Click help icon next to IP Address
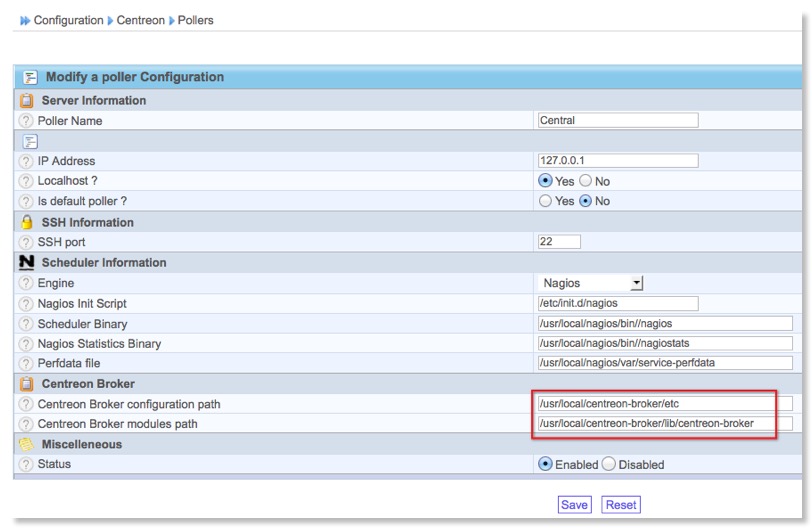Image resolution: width=812 pixels, height=528 pixels. (26, 161)
